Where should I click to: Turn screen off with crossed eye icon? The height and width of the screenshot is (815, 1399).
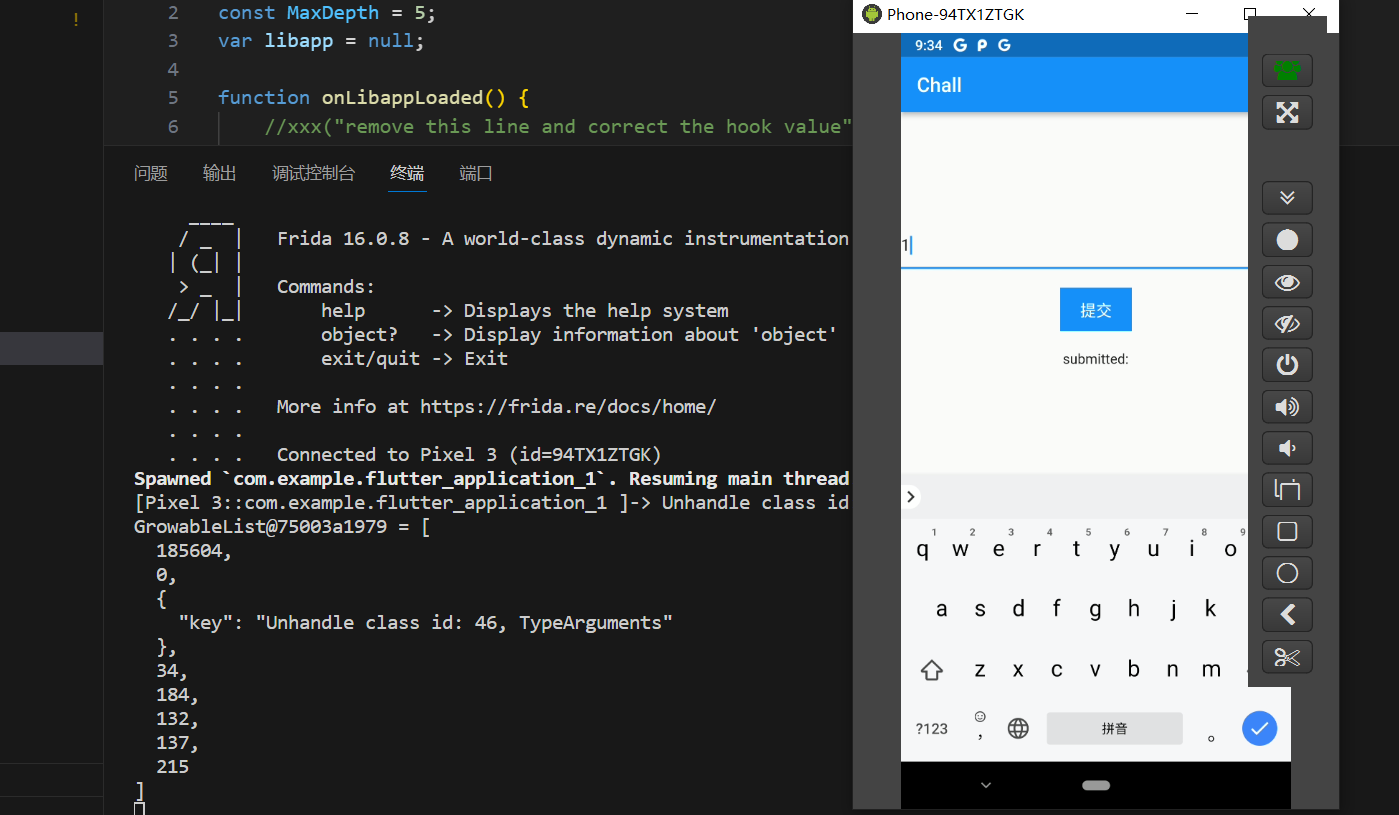1287,323
